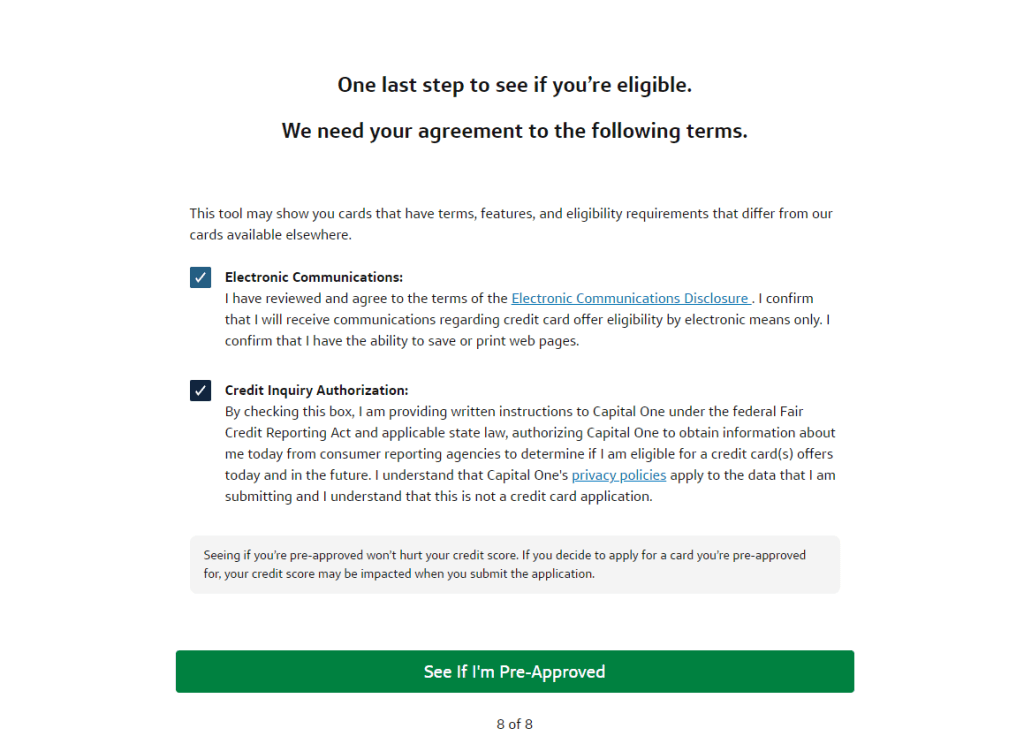
Task: Click the "8 of 8" step indicator
Action: 514,724
